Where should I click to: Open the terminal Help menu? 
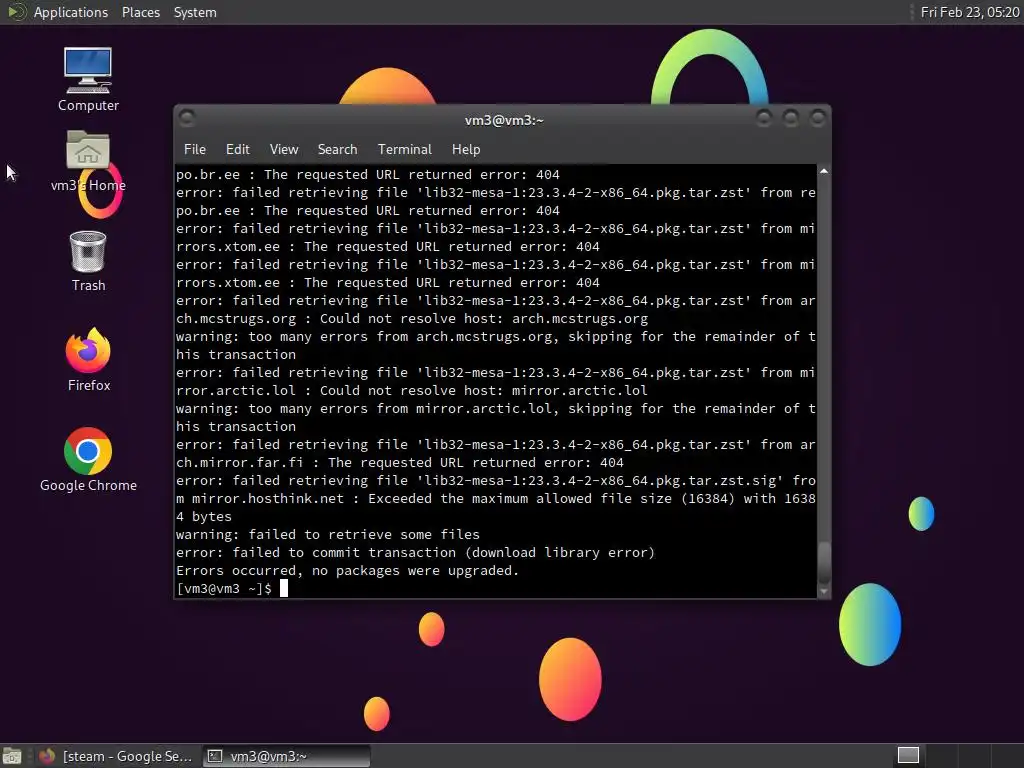(466, 149)
